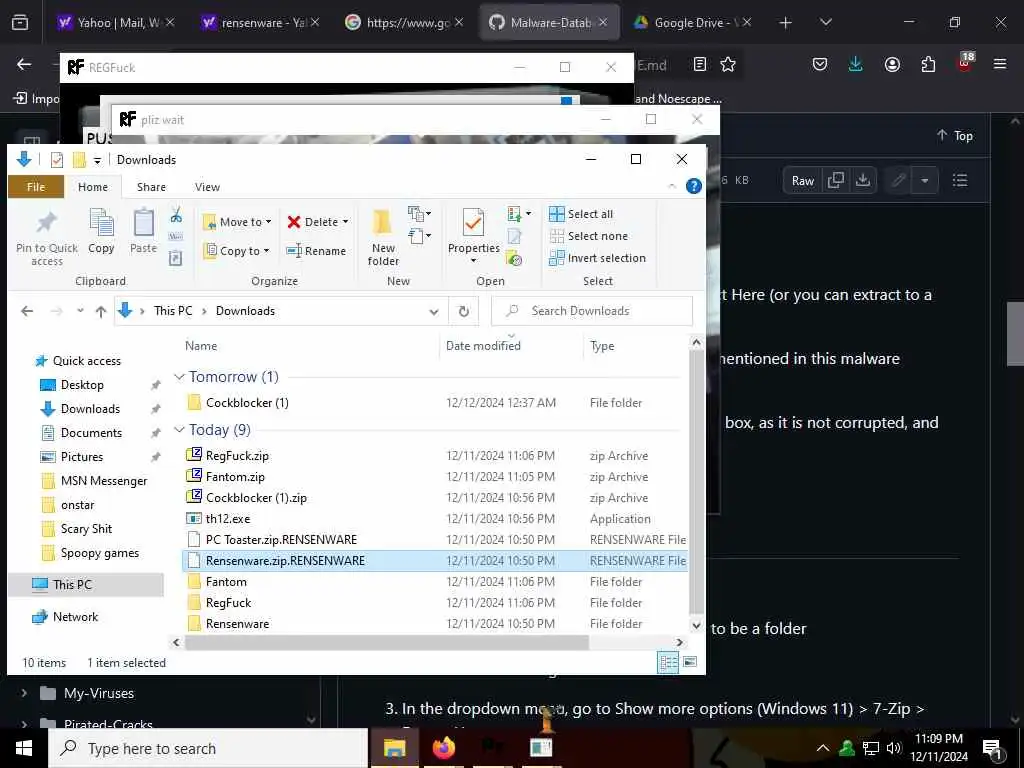The image size is (1024, 768).
Task: Click the Raw button on GitHub
Action: pos(803,181)
